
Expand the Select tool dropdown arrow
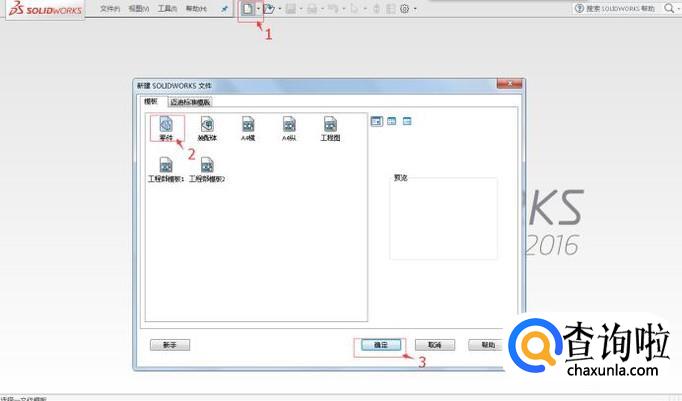point(365,9)
